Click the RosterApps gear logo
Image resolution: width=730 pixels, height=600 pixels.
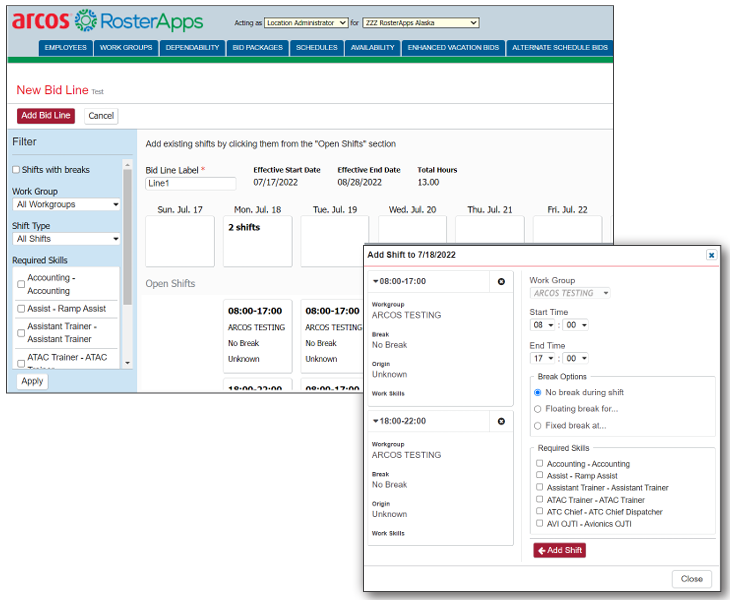point(86,20)
